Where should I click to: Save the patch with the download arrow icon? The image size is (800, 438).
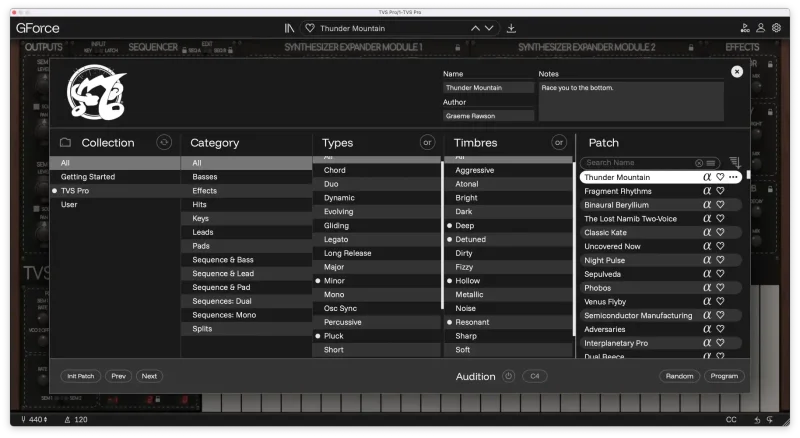pyautogui.click(x=511, y=28)
